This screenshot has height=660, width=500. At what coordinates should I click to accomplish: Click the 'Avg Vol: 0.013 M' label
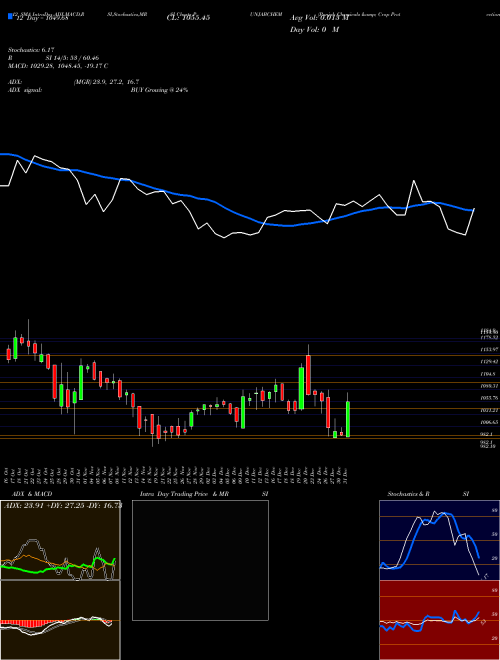click(x=319, y=18)
